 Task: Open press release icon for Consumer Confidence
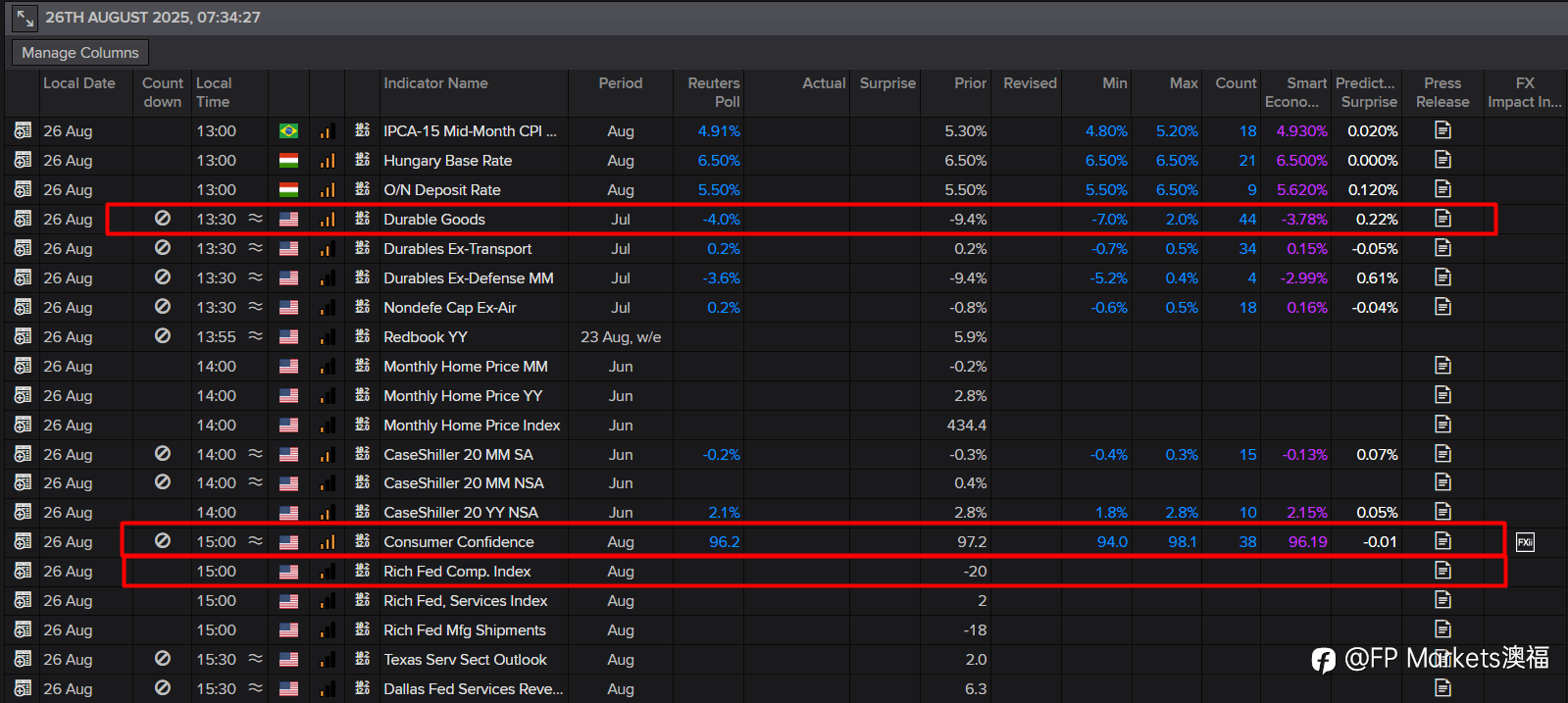point(1442,541)
